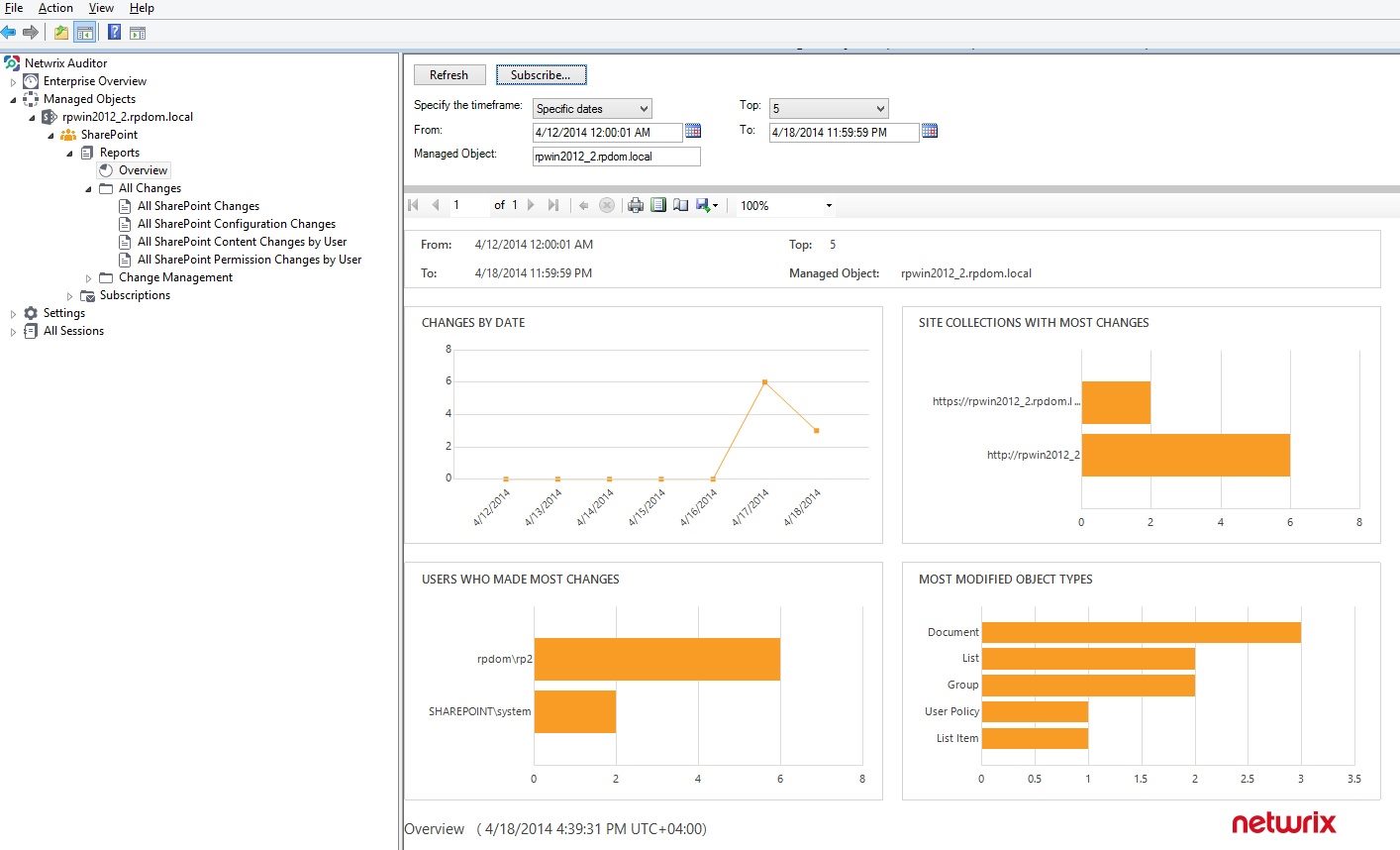
Task: Click the Managed Objects dotted-circle icon
Action: point(31,99)
